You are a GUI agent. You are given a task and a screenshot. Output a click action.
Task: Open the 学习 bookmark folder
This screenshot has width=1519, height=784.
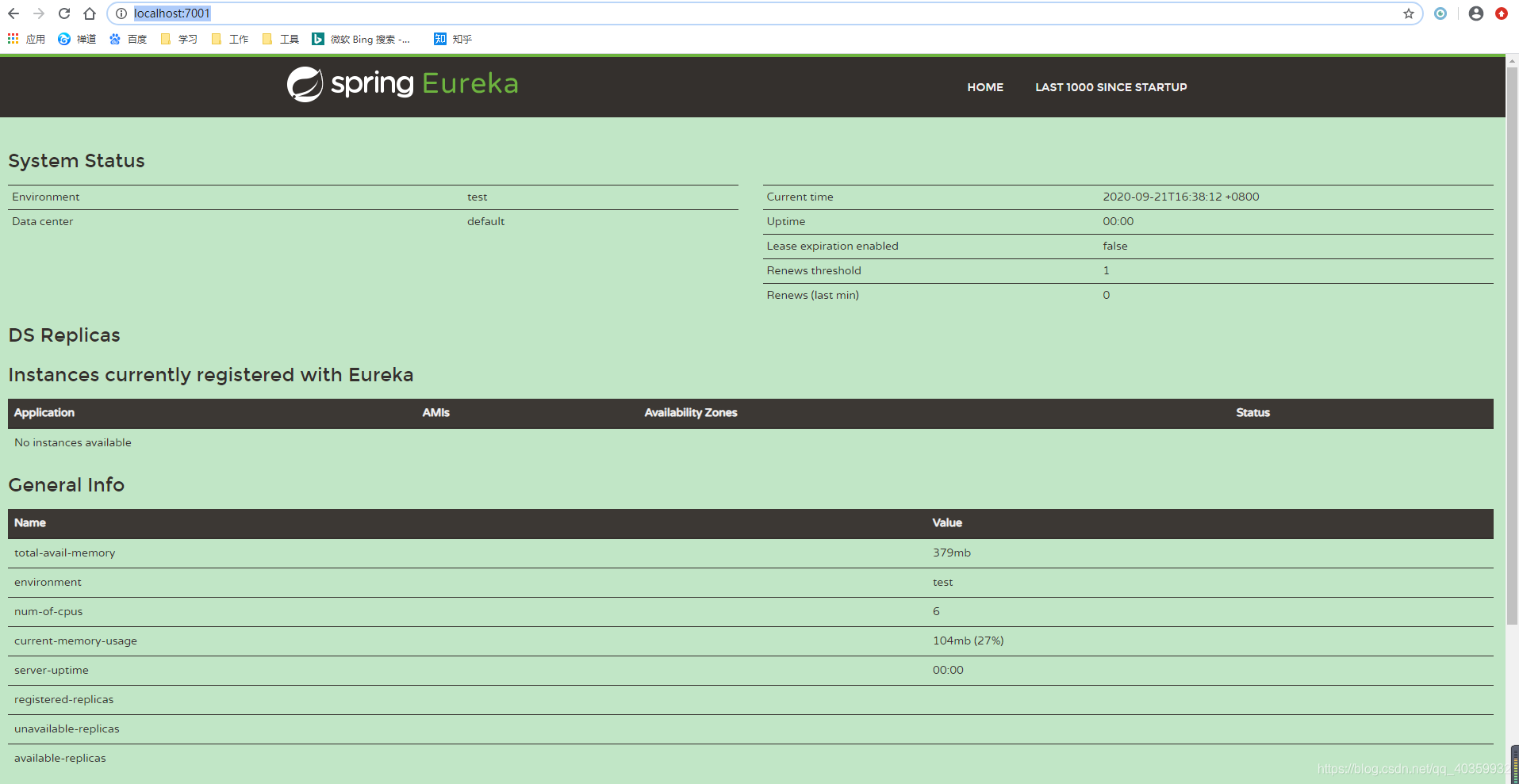click(178, 39)
